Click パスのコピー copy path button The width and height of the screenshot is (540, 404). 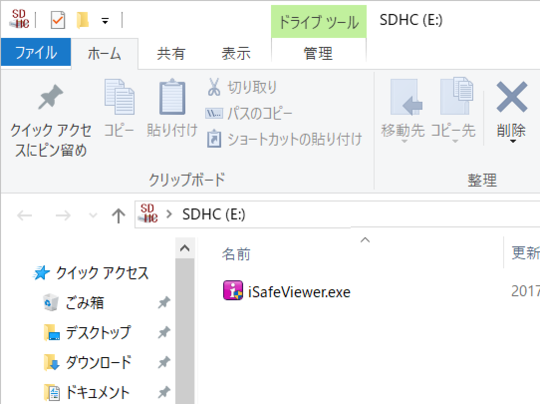click(x=249, y=113)
